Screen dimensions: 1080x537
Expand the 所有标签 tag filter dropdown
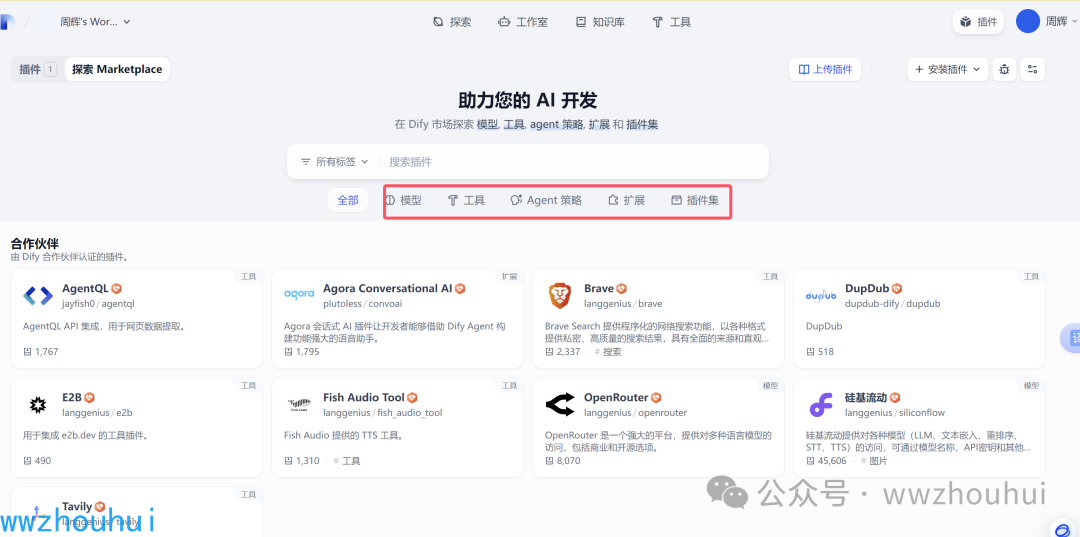pos(335,162)
